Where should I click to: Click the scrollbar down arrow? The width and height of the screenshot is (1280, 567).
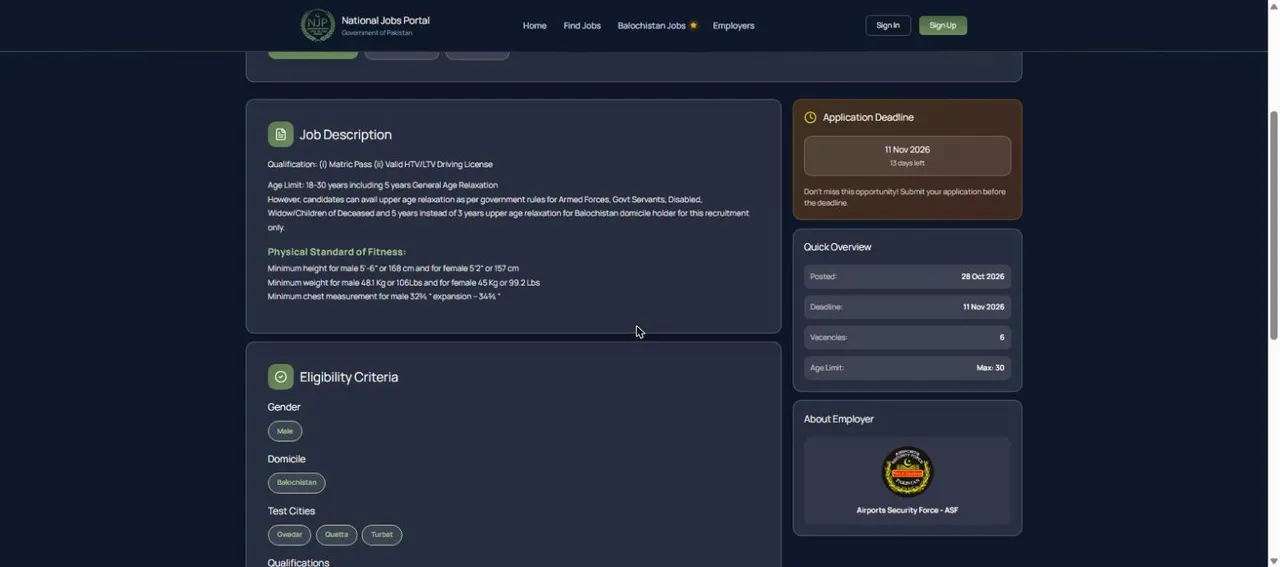click(1273, 560)
